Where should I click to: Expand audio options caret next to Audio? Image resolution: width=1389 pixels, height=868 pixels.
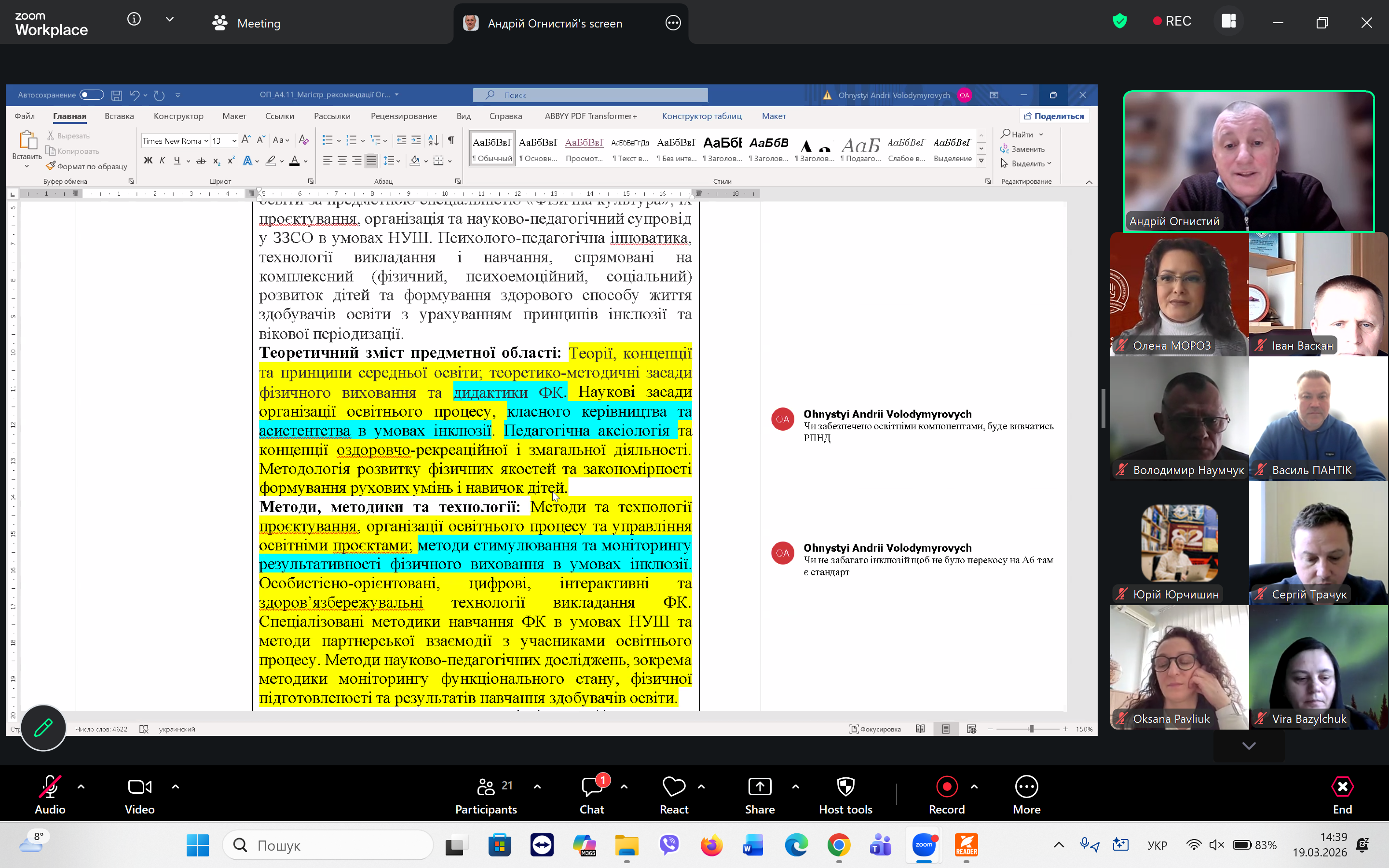(x=81, y=787)
